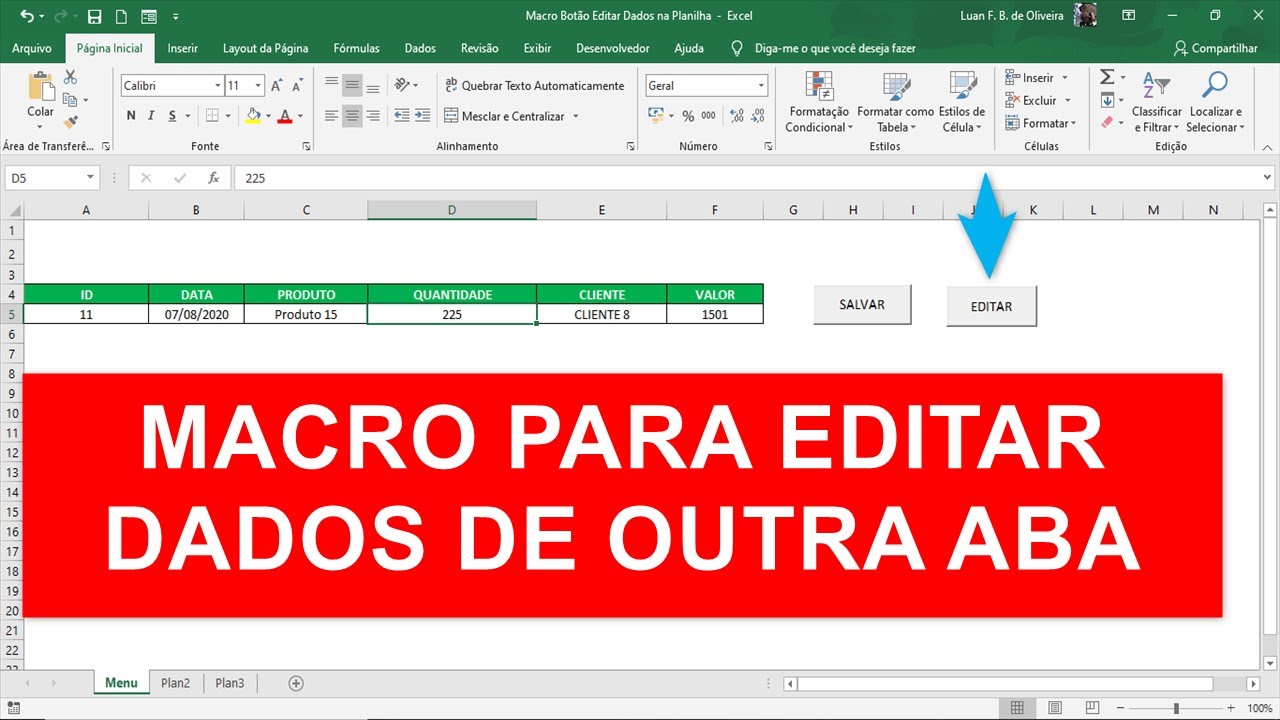Click the fill color paint bucket

pos(253,116)
